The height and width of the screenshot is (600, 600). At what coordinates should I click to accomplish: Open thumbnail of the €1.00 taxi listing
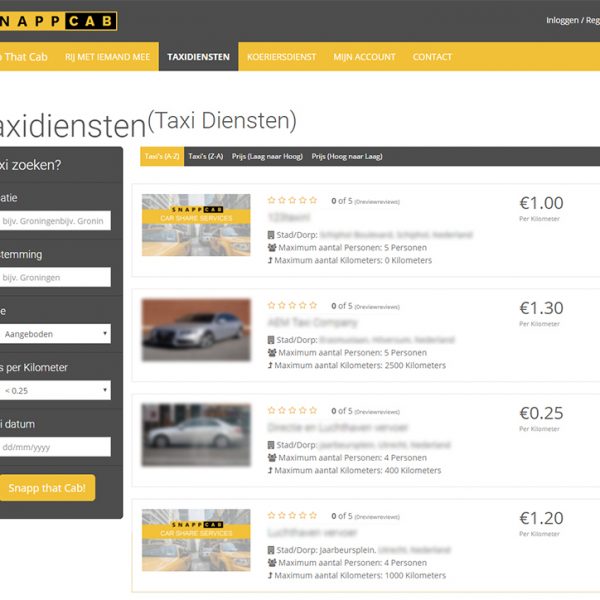[x=196, y=225]
